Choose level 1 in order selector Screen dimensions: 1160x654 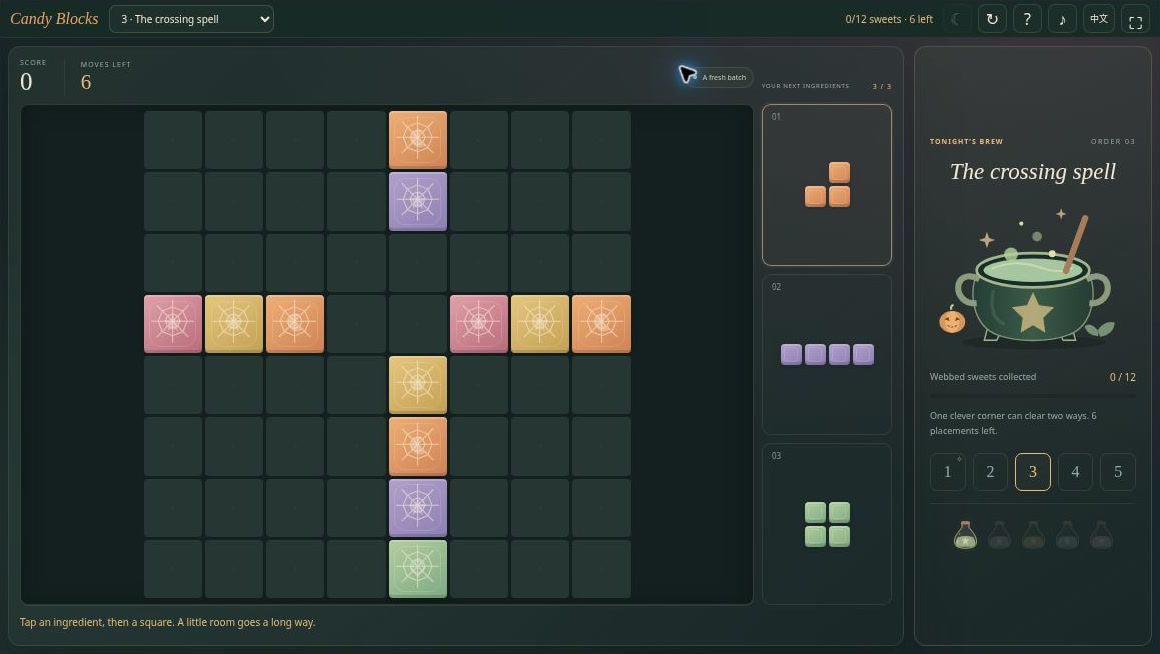(x=948, y=472)
